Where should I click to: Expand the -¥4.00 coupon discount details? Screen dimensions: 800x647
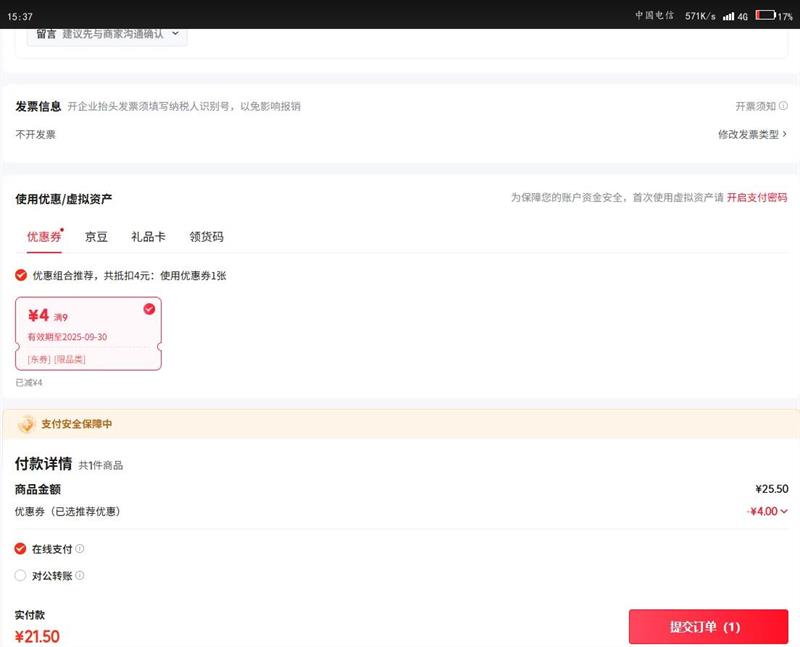tap(768, 512)
